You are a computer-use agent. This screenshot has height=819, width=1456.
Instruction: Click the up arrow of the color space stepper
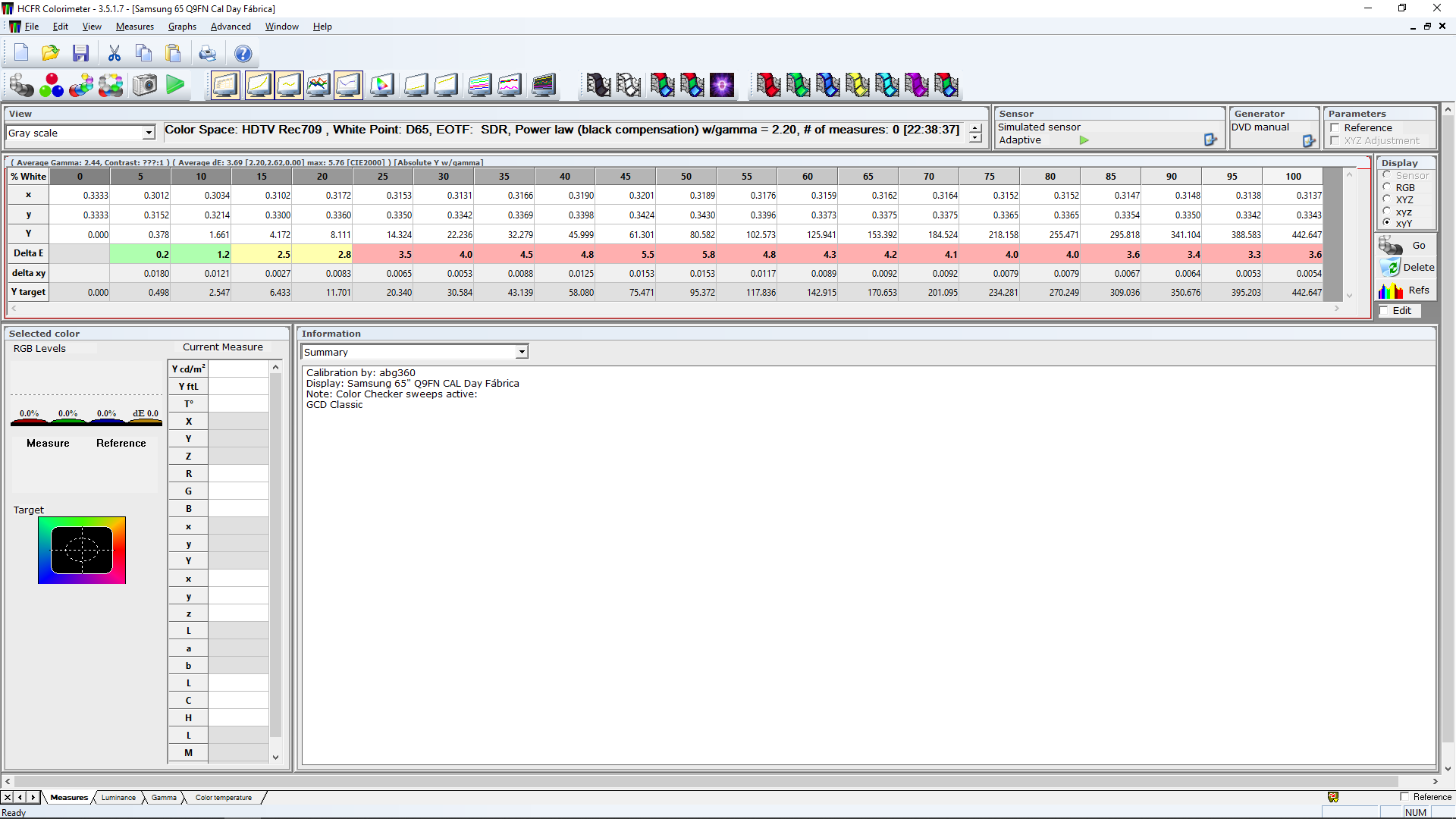[975, 127]
